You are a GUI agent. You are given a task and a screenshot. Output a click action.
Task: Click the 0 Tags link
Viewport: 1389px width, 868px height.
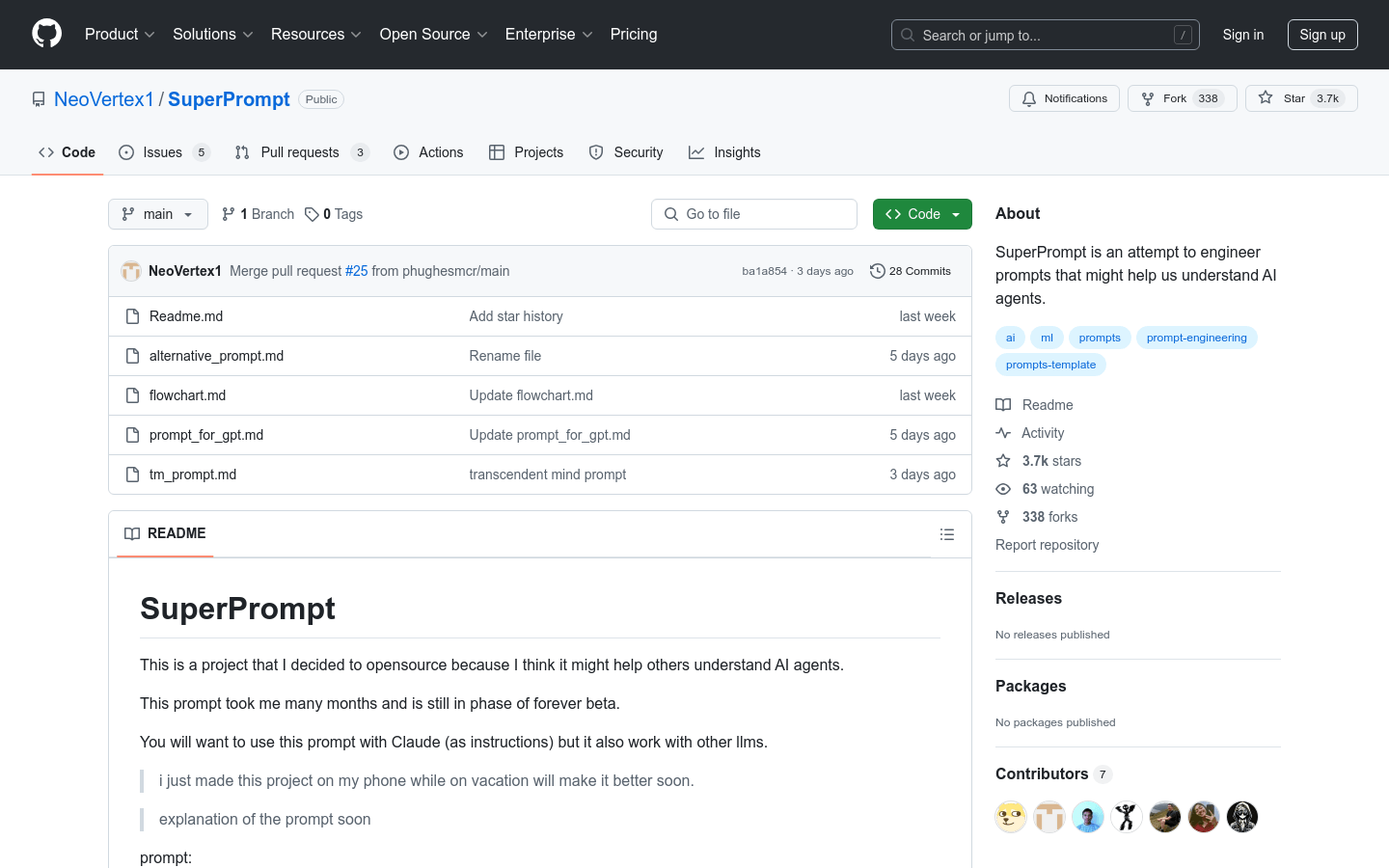point(334,214)
